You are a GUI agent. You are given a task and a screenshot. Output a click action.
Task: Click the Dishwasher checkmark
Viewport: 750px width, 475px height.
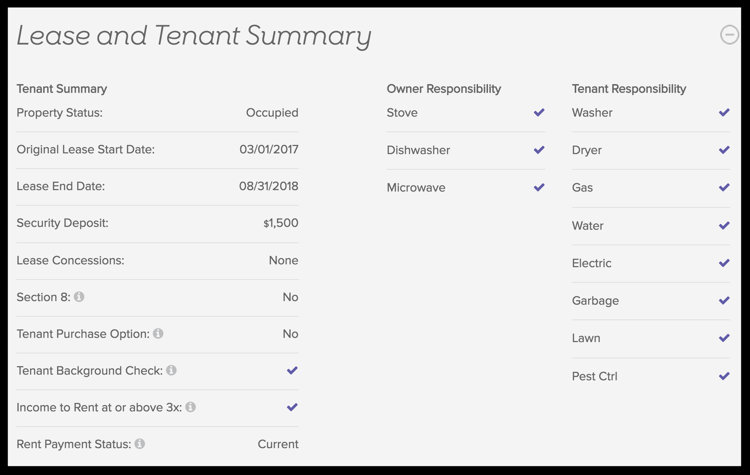click(x=539, y=150)
